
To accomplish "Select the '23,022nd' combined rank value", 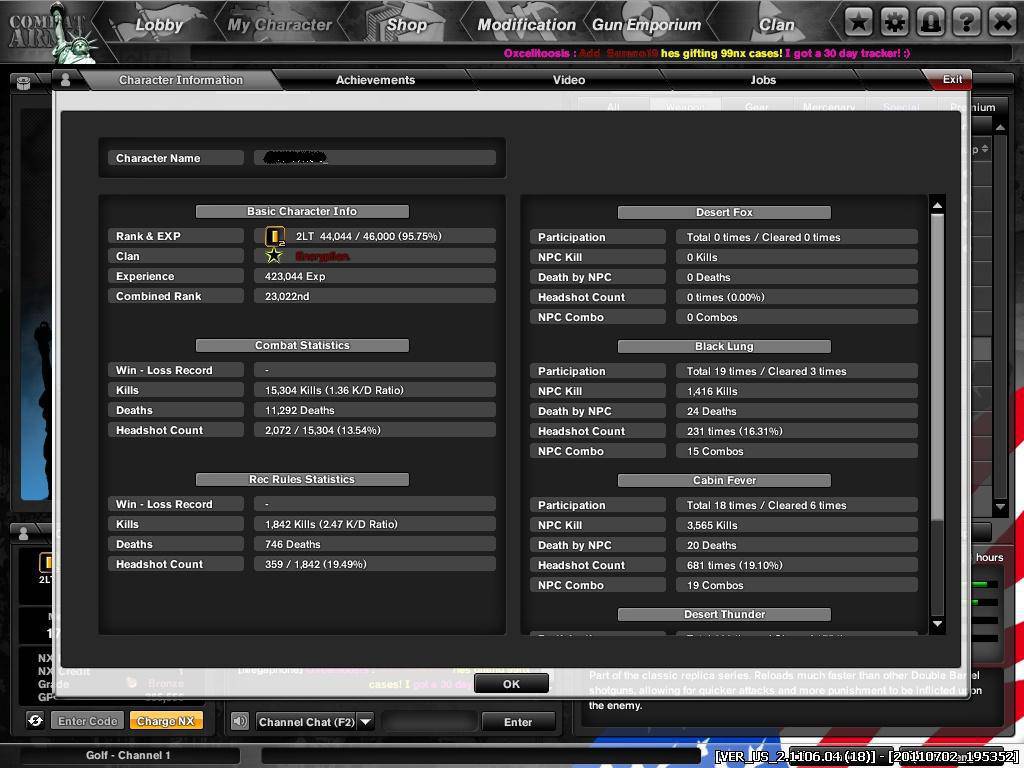I will (x=287, y=296).
